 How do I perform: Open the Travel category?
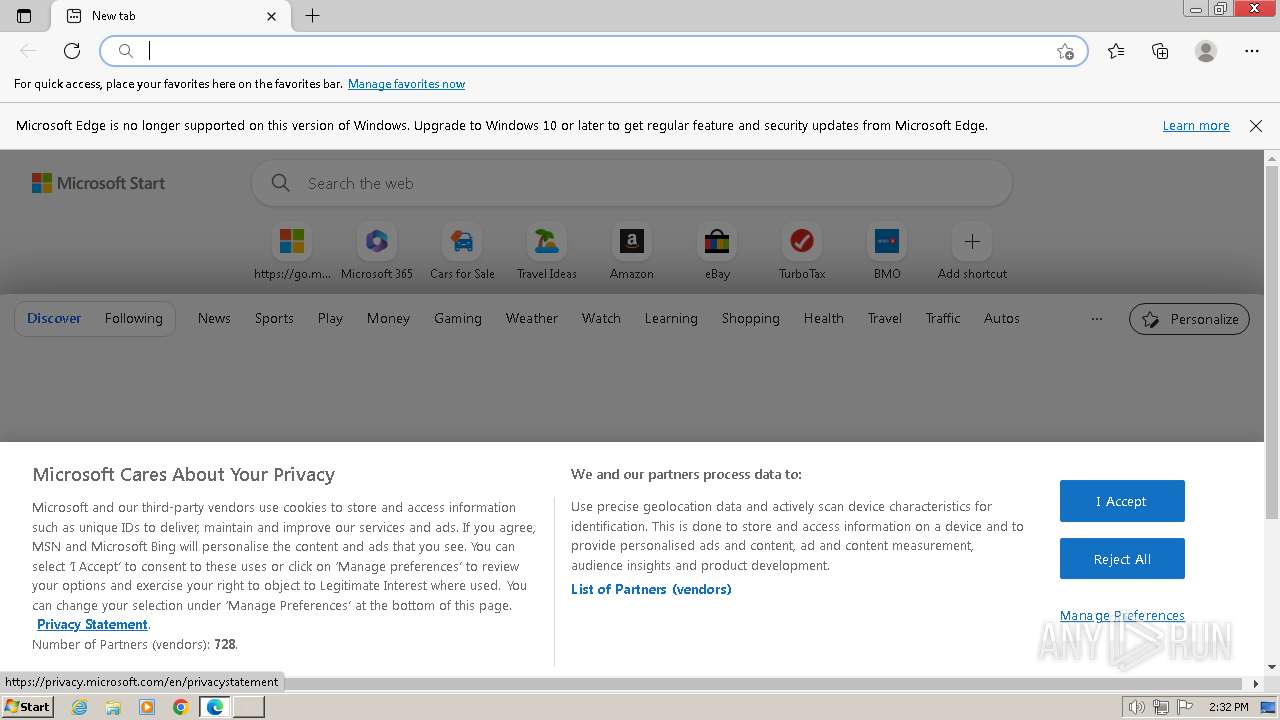(x=885, y=318)
